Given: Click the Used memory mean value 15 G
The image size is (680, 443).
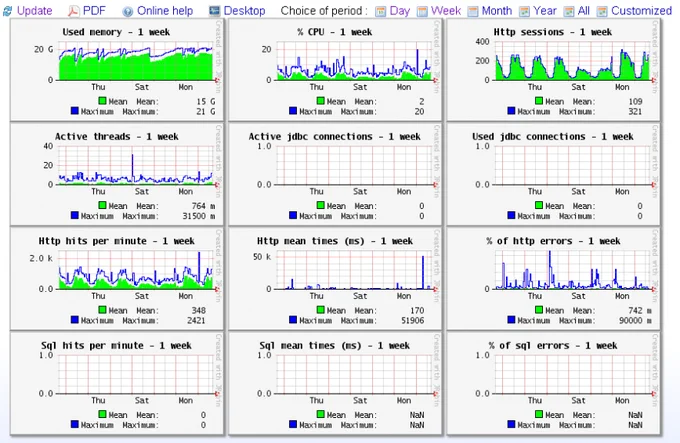Looking at the screenshot, I should tap(206, 102).
